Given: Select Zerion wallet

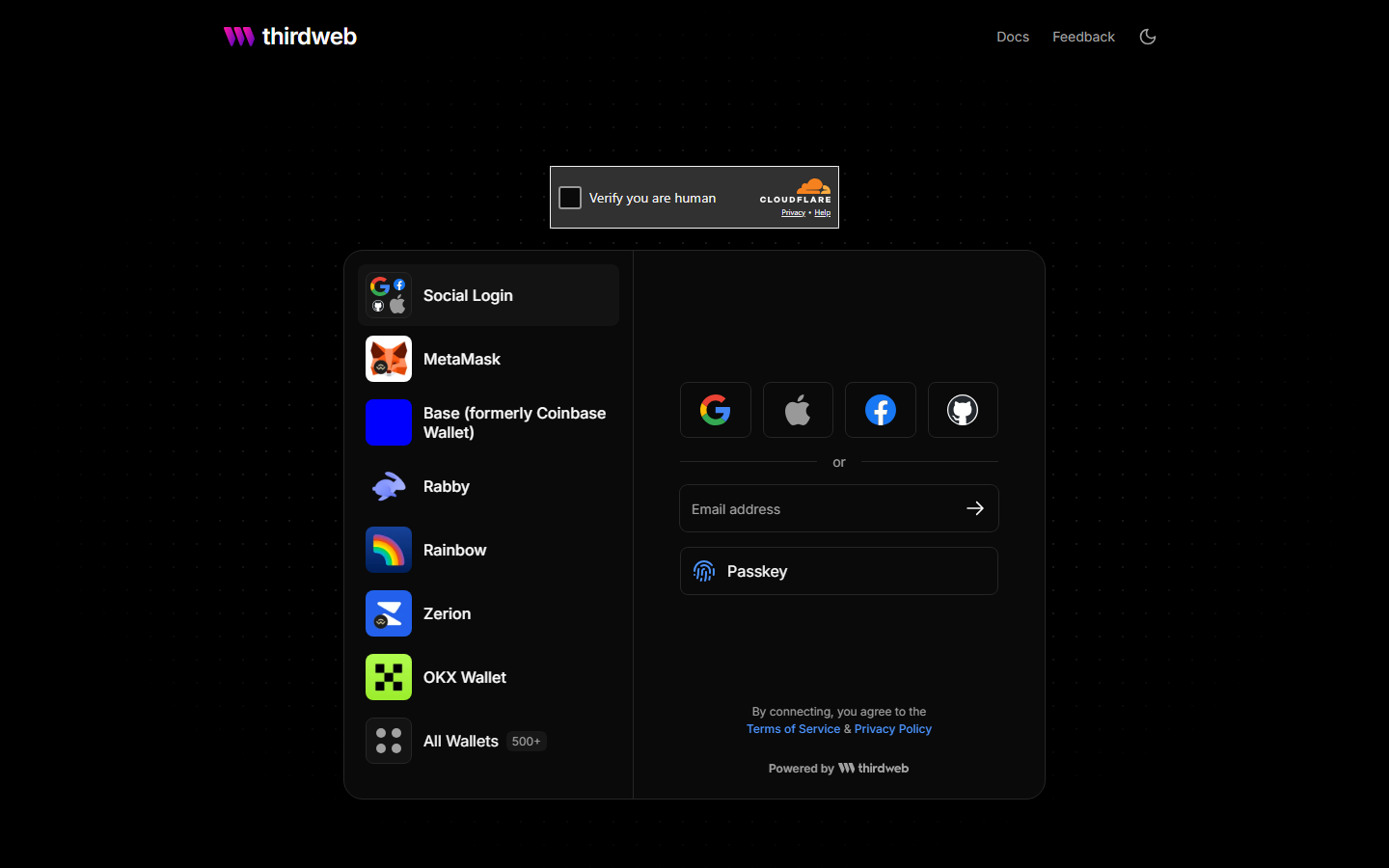Looking at the screenshot, I should coord(488,613).
